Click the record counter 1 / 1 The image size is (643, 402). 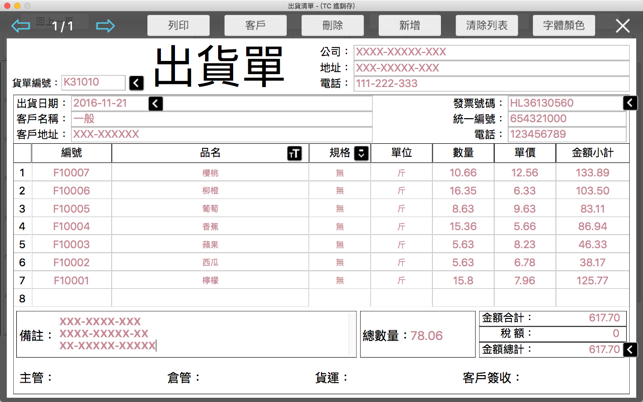click(x=63, y=26)
